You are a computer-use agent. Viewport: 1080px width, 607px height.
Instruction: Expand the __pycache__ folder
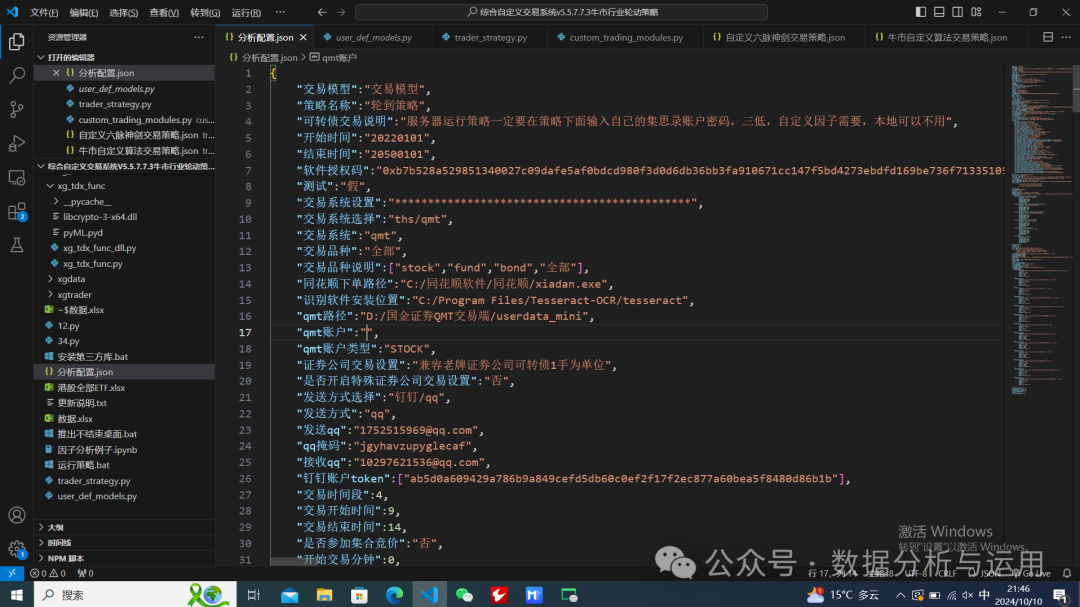click(x=56, y=202)
